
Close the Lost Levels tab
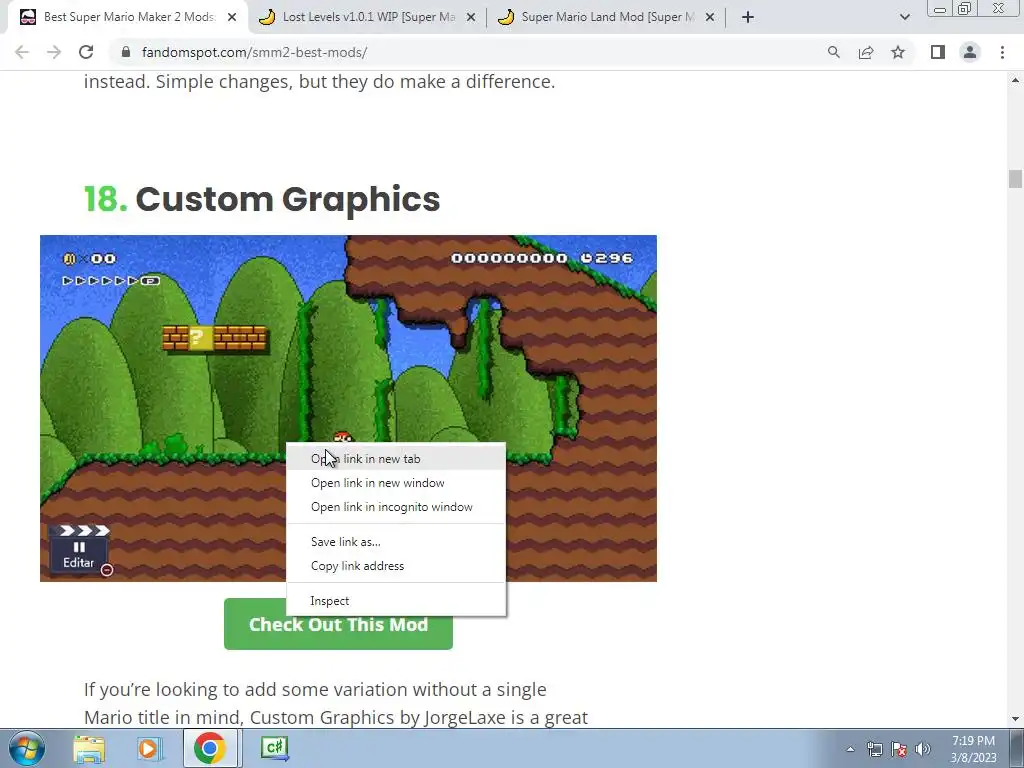(471, 17)
